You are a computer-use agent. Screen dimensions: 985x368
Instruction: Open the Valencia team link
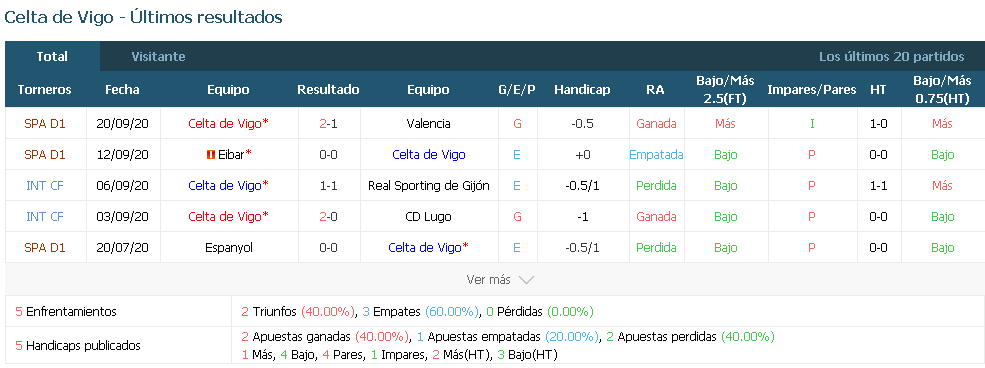click(x=428, y=124)
